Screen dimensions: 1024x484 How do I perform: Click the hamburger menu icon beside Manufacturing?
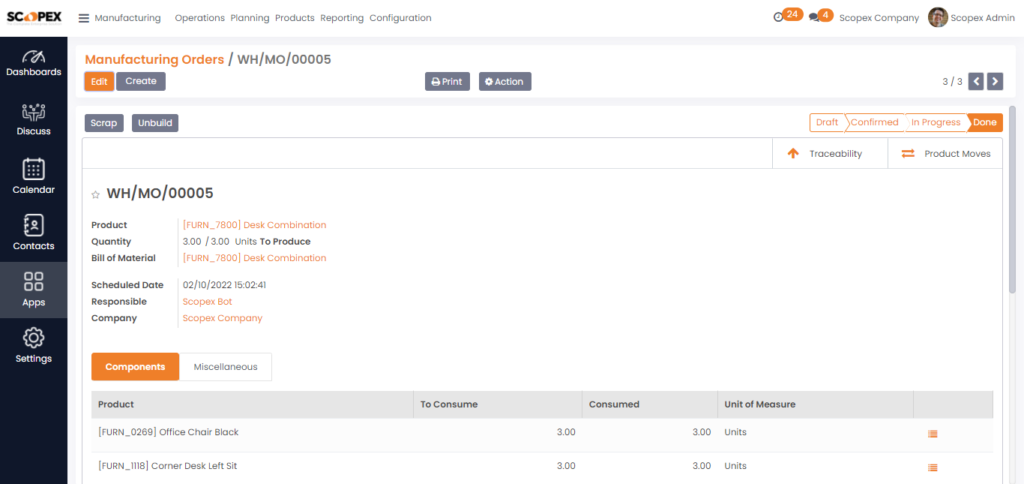tap(84, 18)
